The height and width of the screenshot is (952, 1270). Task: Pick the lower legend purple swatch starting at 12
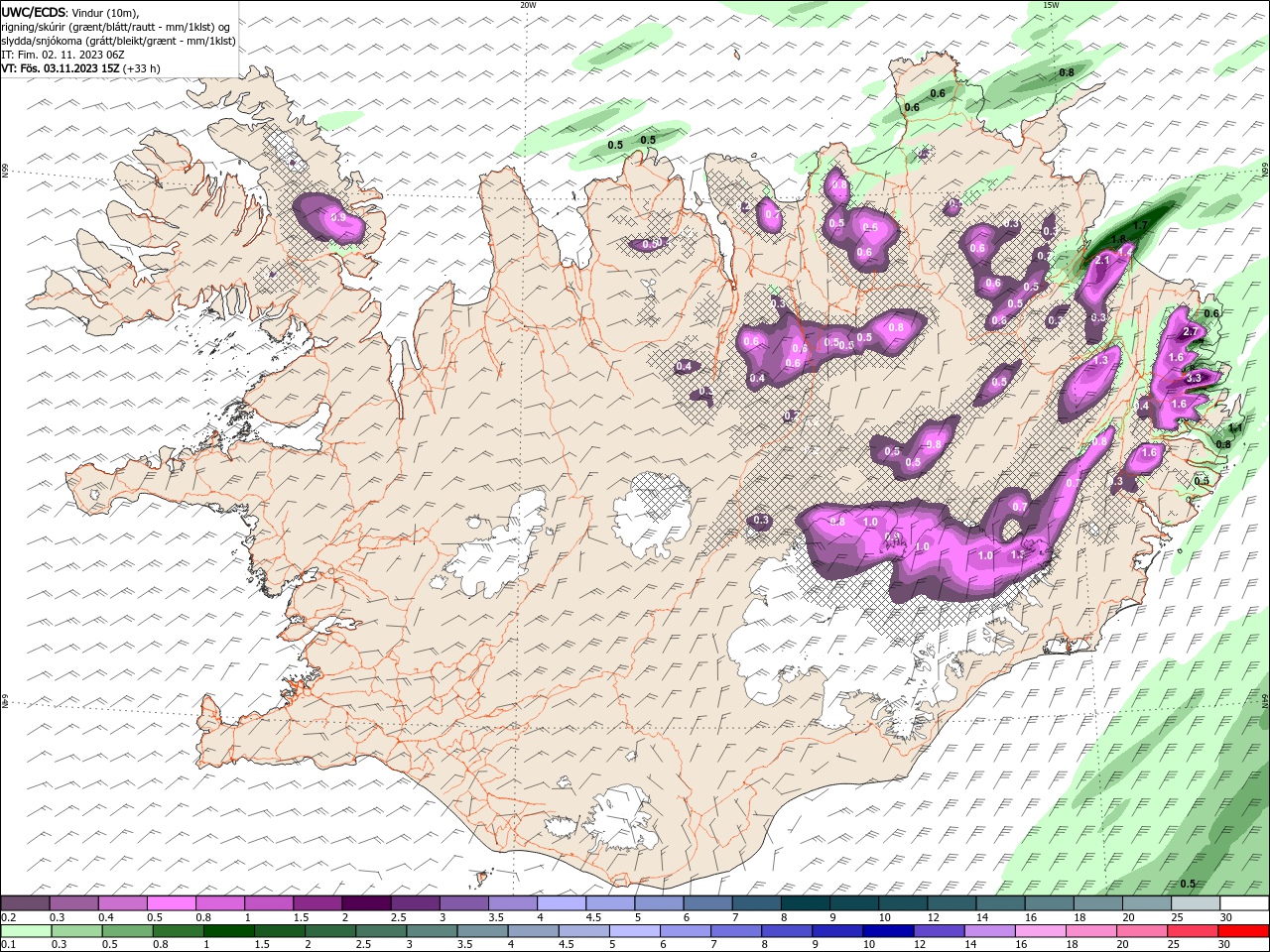pos(939,931)
